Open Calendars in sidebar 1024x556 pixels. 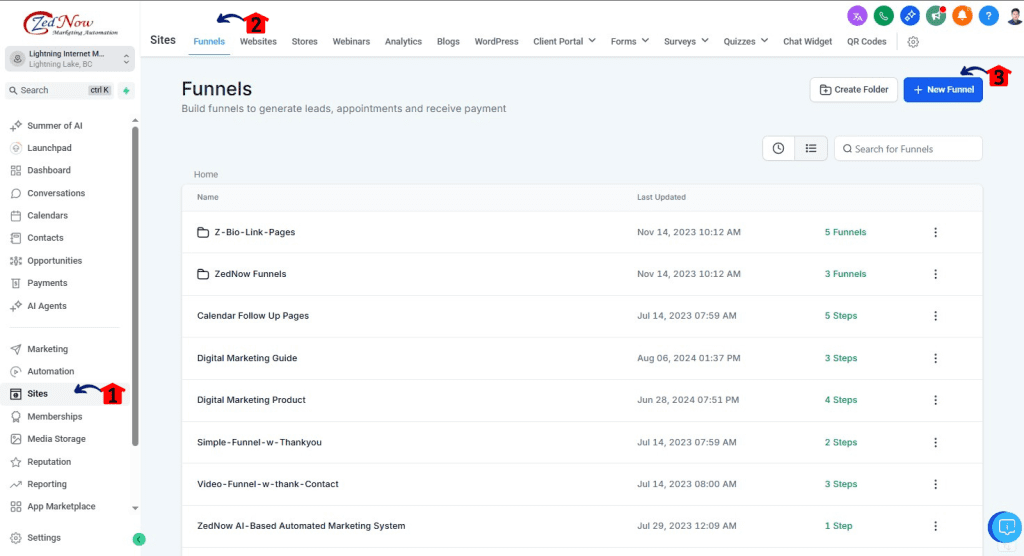39,215
